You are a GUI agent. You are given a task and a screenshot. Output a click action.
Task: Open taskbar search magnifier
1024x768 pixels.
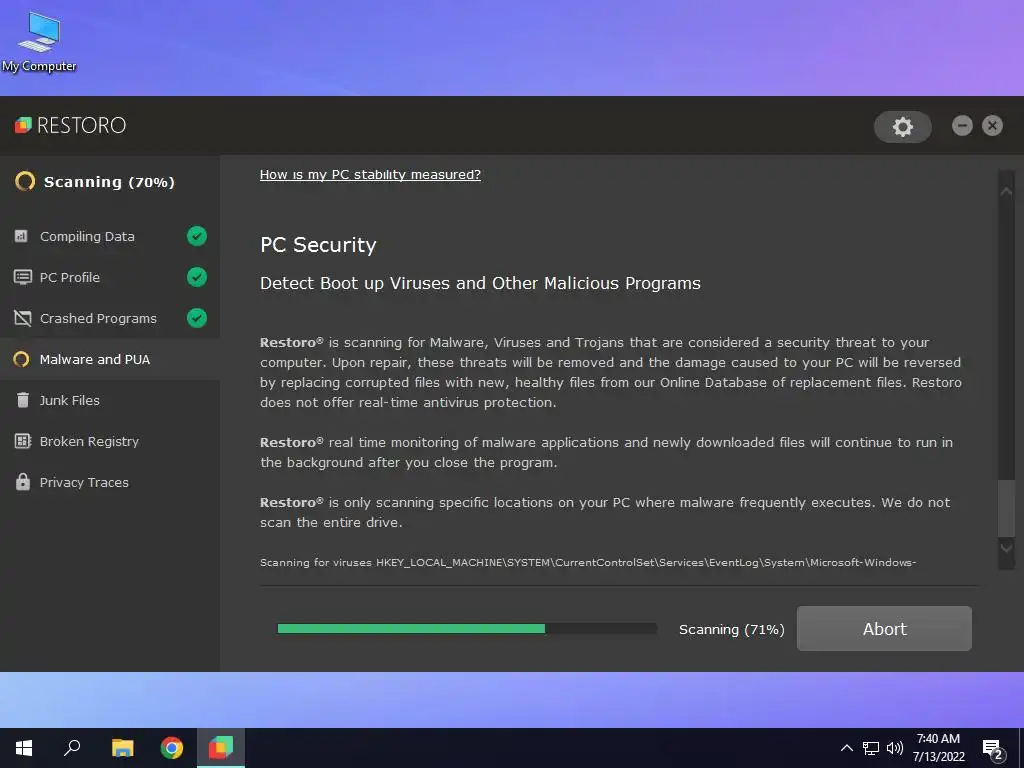[72, 747]
